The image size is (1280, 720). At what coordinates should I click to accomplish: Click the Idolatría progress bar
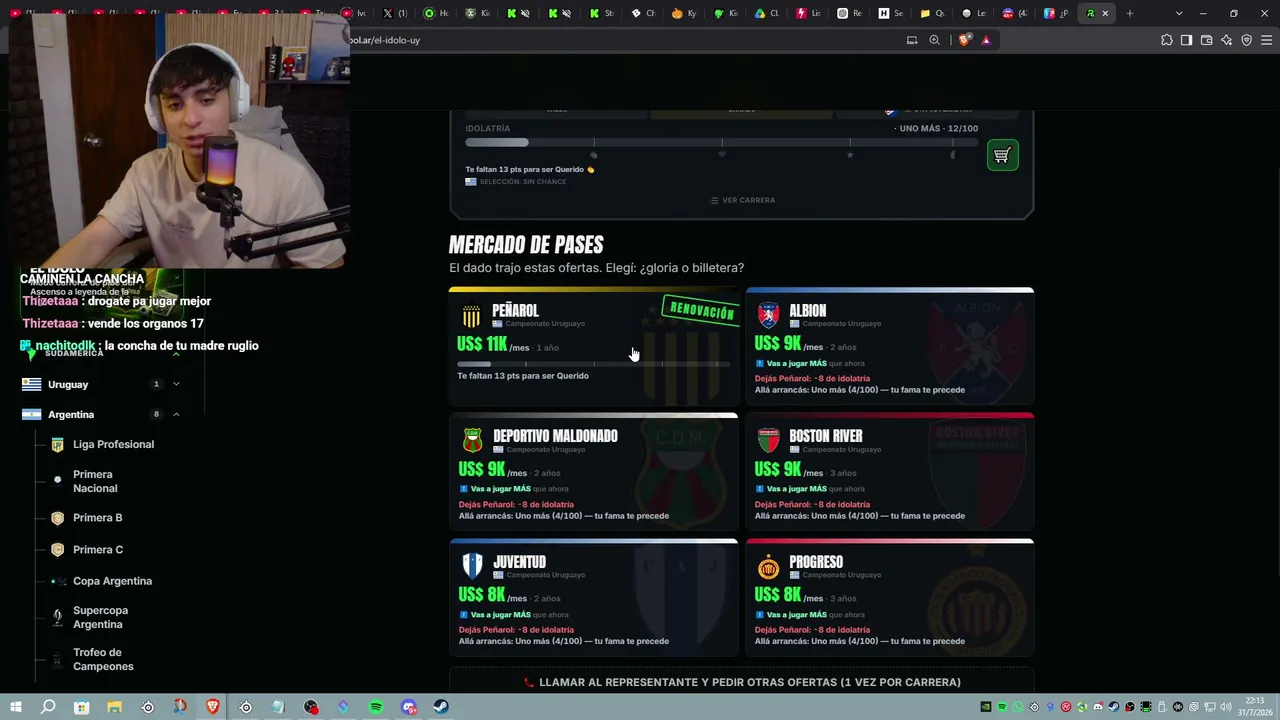(721, 143)
